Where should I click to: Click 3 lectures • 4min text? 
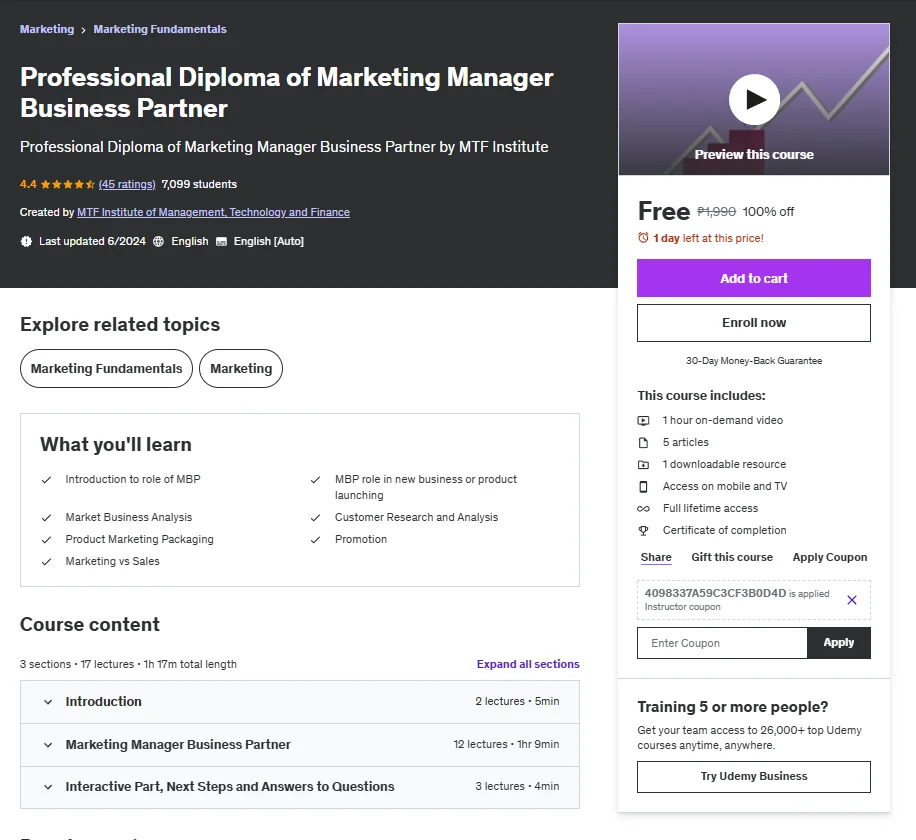point(517,786)
